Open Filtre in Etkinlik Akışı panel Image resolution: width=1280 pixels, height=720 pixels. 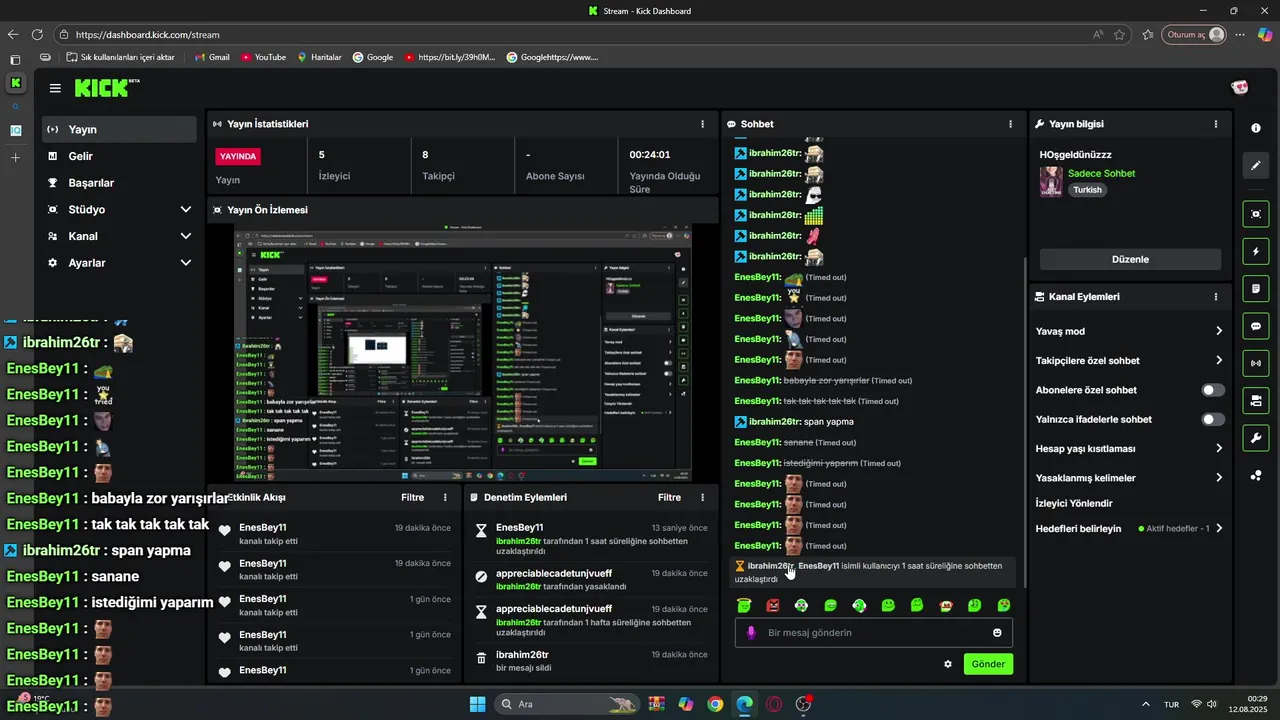(x=413, y=497)
